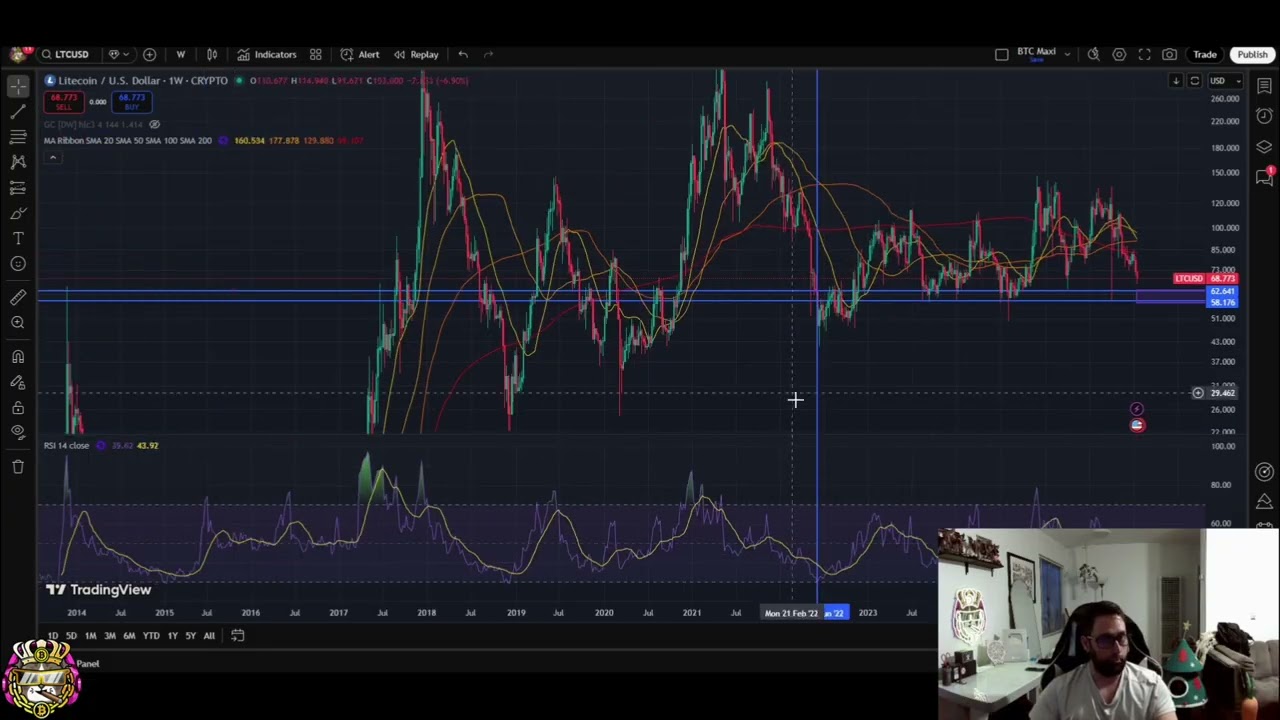Click the RSI 14 close legend
This screenshot has height=720, width=1280.
pos(66,445)
